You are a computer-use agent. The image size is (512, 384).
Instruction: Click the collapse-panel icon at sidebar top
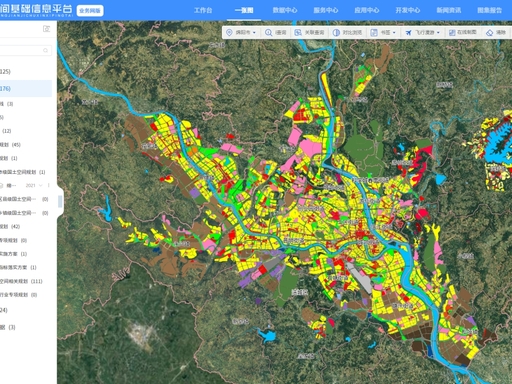46,29
